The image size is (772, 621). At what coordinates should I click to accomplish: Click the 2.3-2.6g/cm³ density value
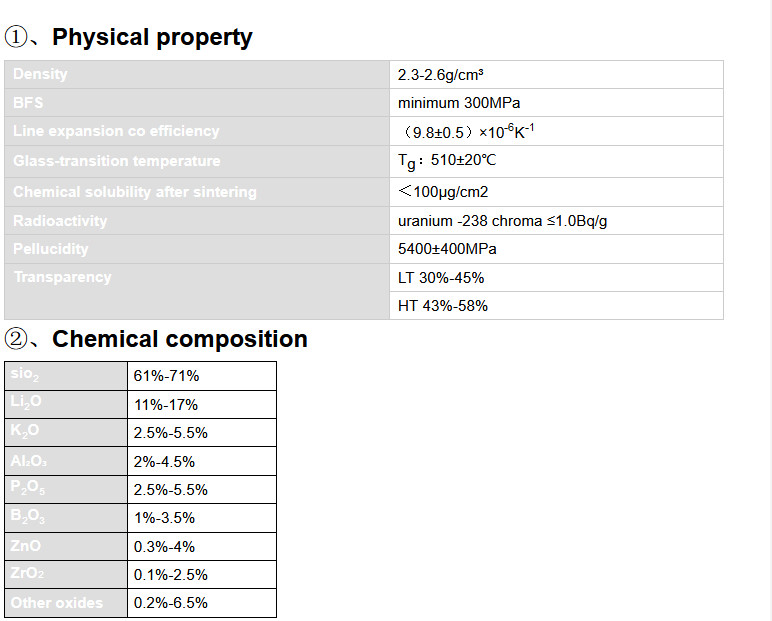coord(440,75)
